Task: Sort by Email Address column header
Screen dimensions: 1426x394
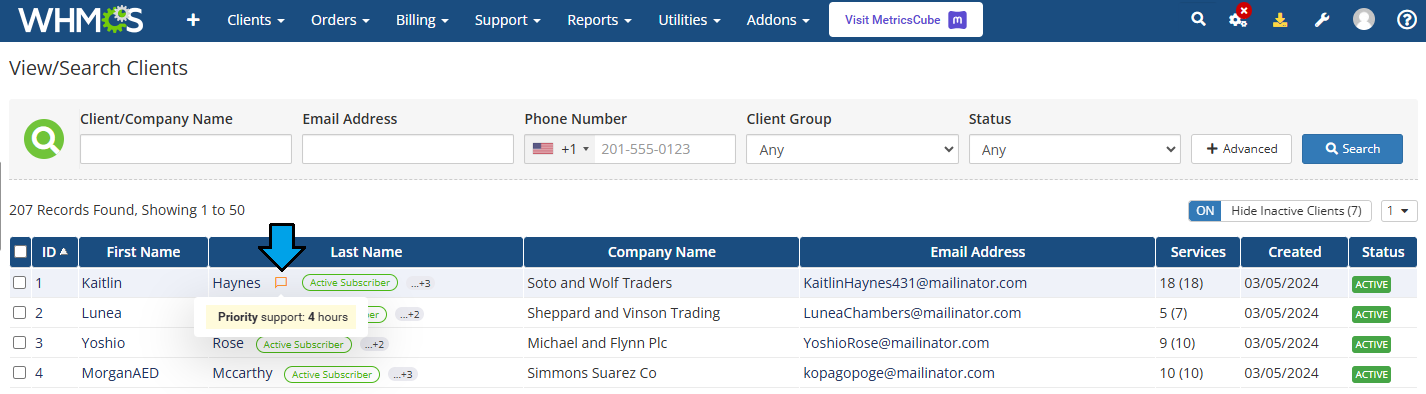Action: (977, 252)
